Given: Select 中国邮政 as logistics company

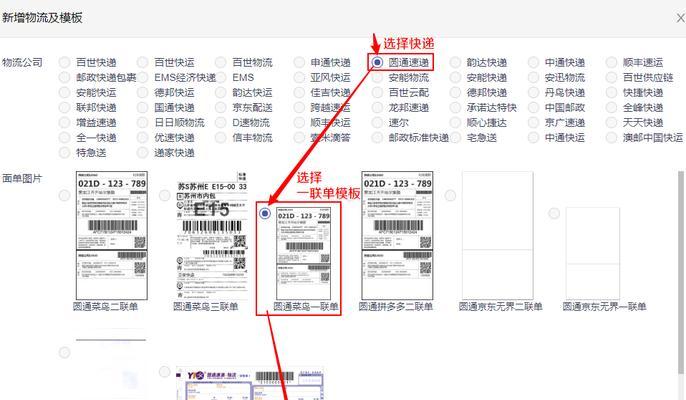Looking at the screenshot, I should tap(533, 108).
